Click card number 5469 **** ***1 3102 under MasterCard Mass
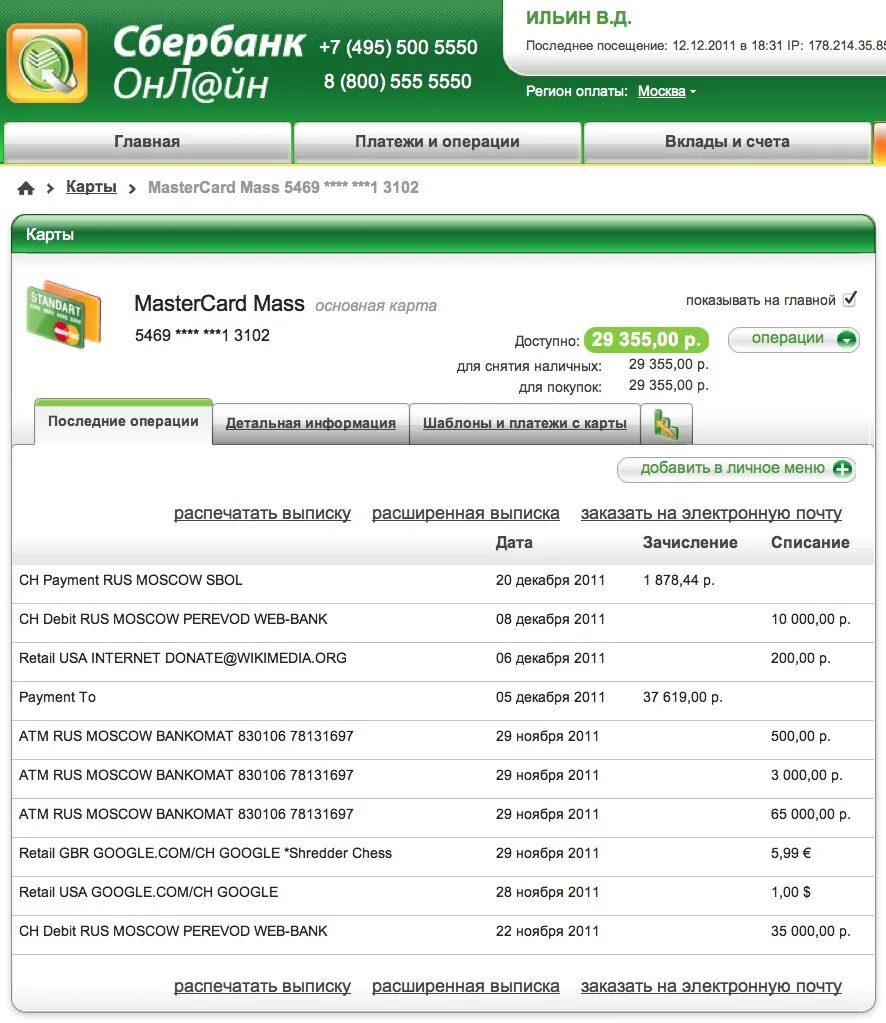This screenshot has height=1023, width=886. pos(202,335)
